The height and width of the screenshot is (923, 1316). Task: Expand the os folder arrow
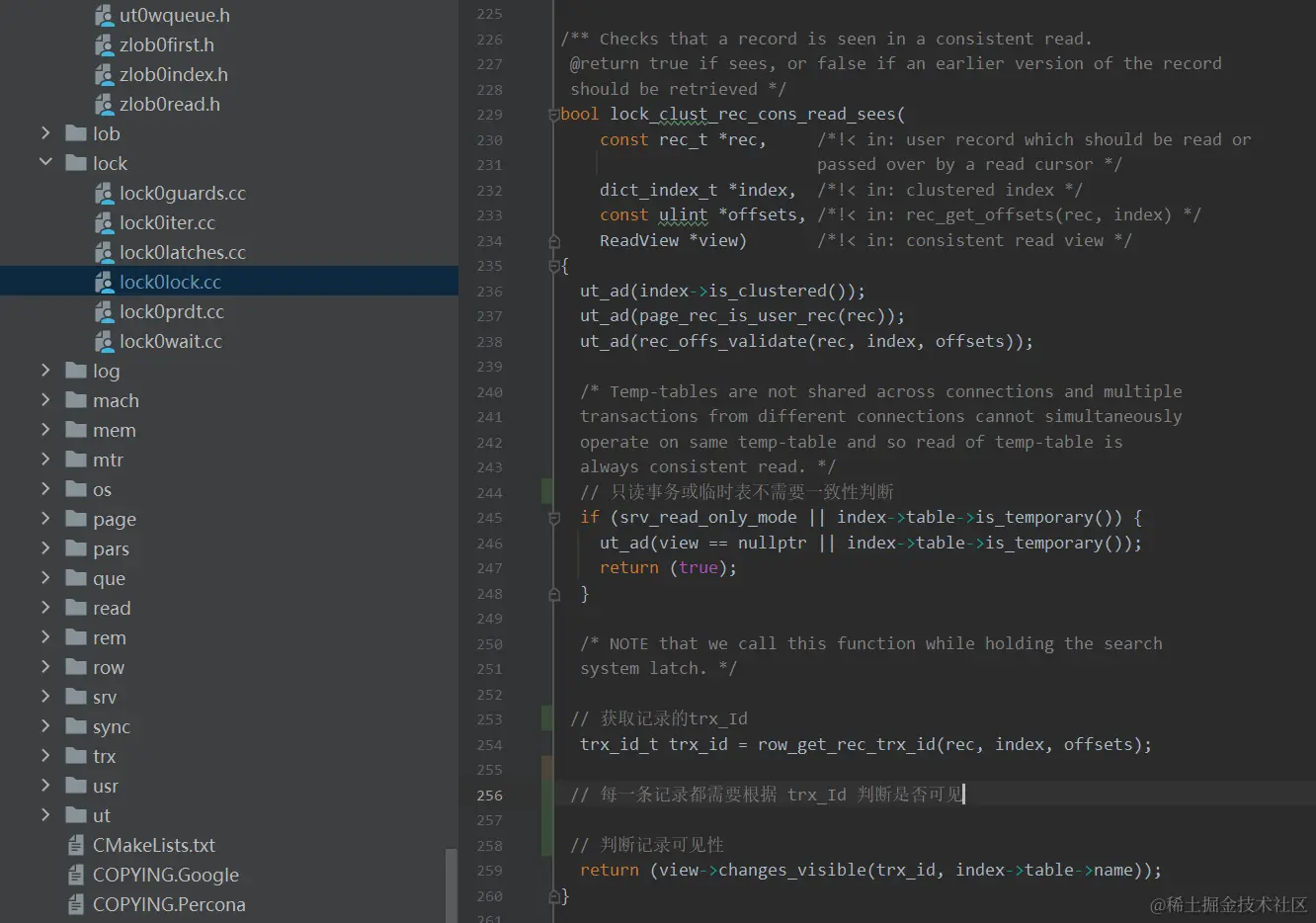point(45,488)
